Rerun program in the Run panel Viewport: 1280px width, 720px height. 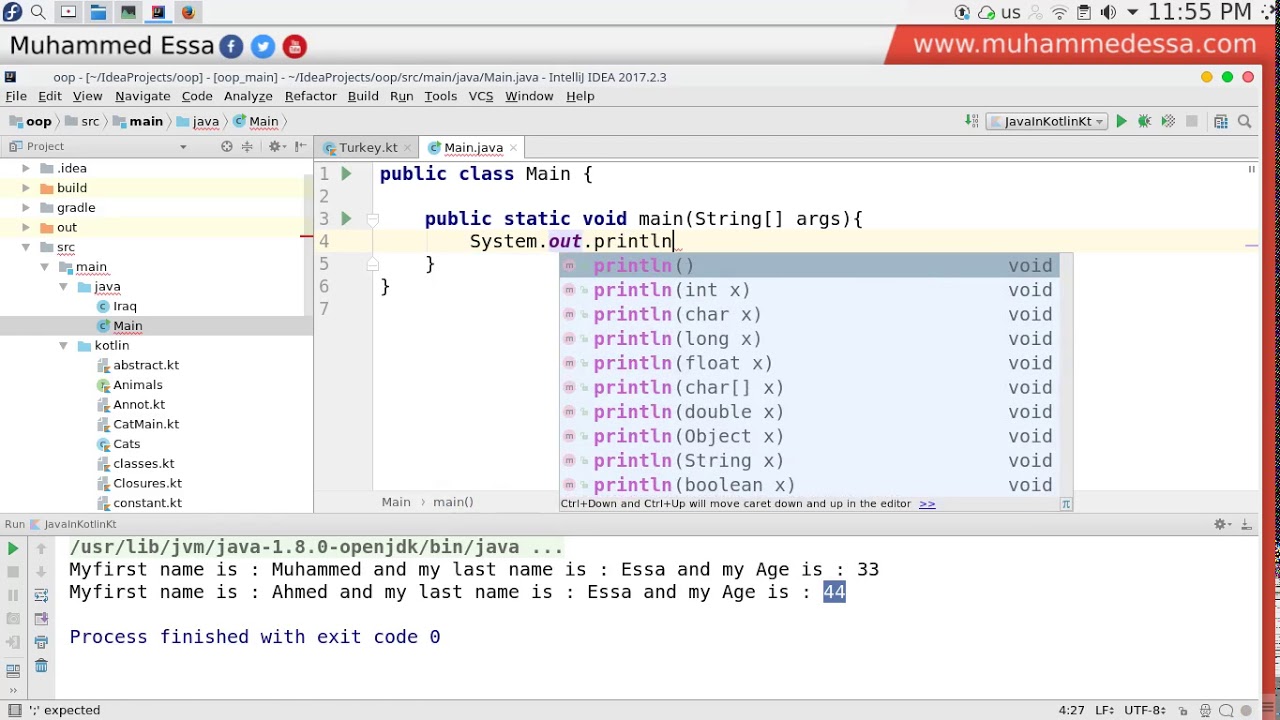tap(13, 548)
